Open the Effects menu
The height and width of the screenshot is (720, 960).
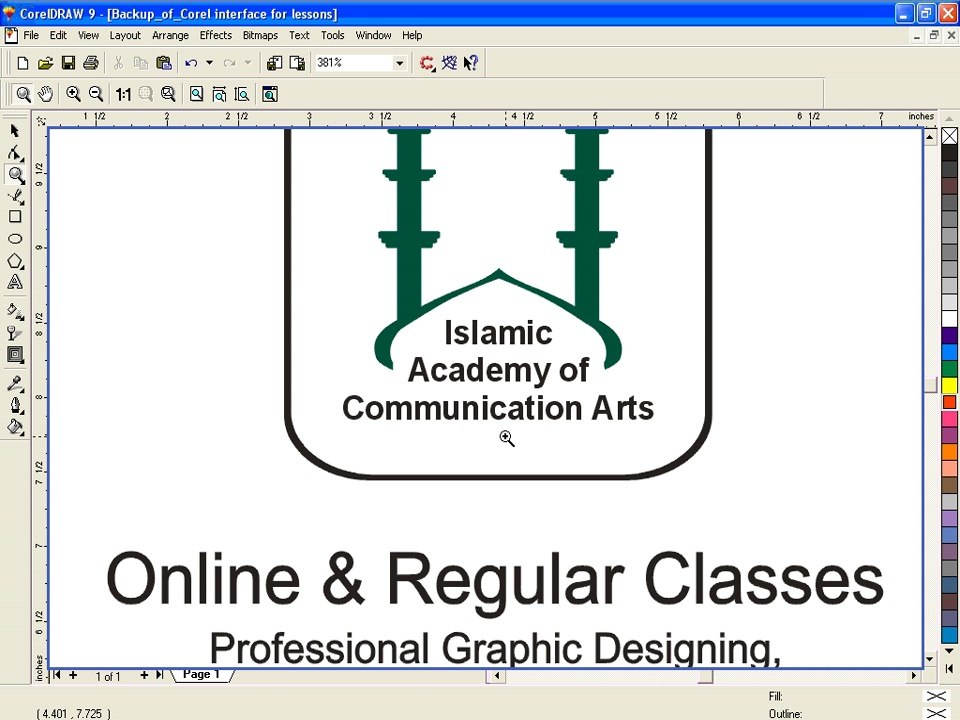[x=216, y=36]
